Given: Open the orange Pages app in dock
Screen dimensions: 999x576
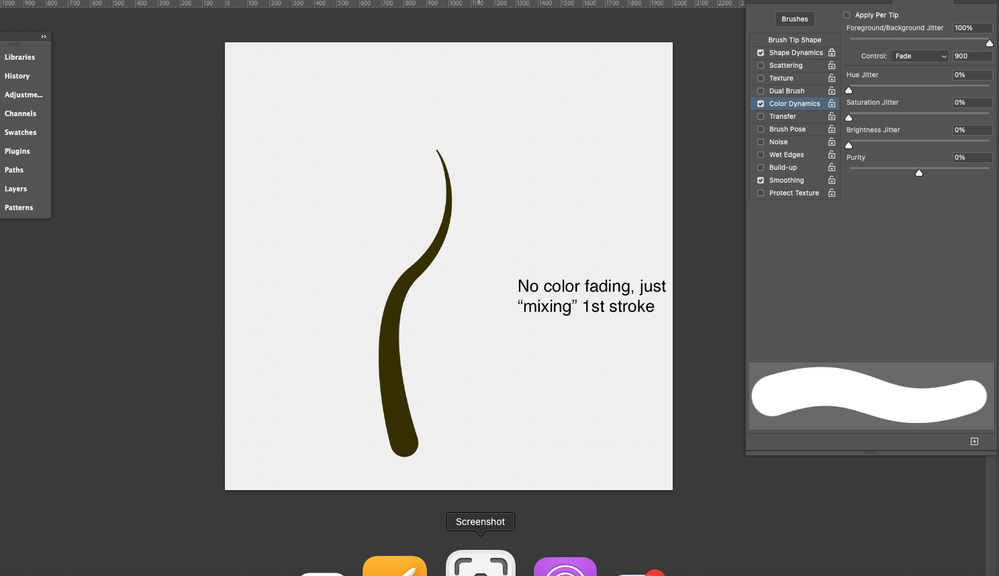Looking at the screenshot, I should pos(394,567).
